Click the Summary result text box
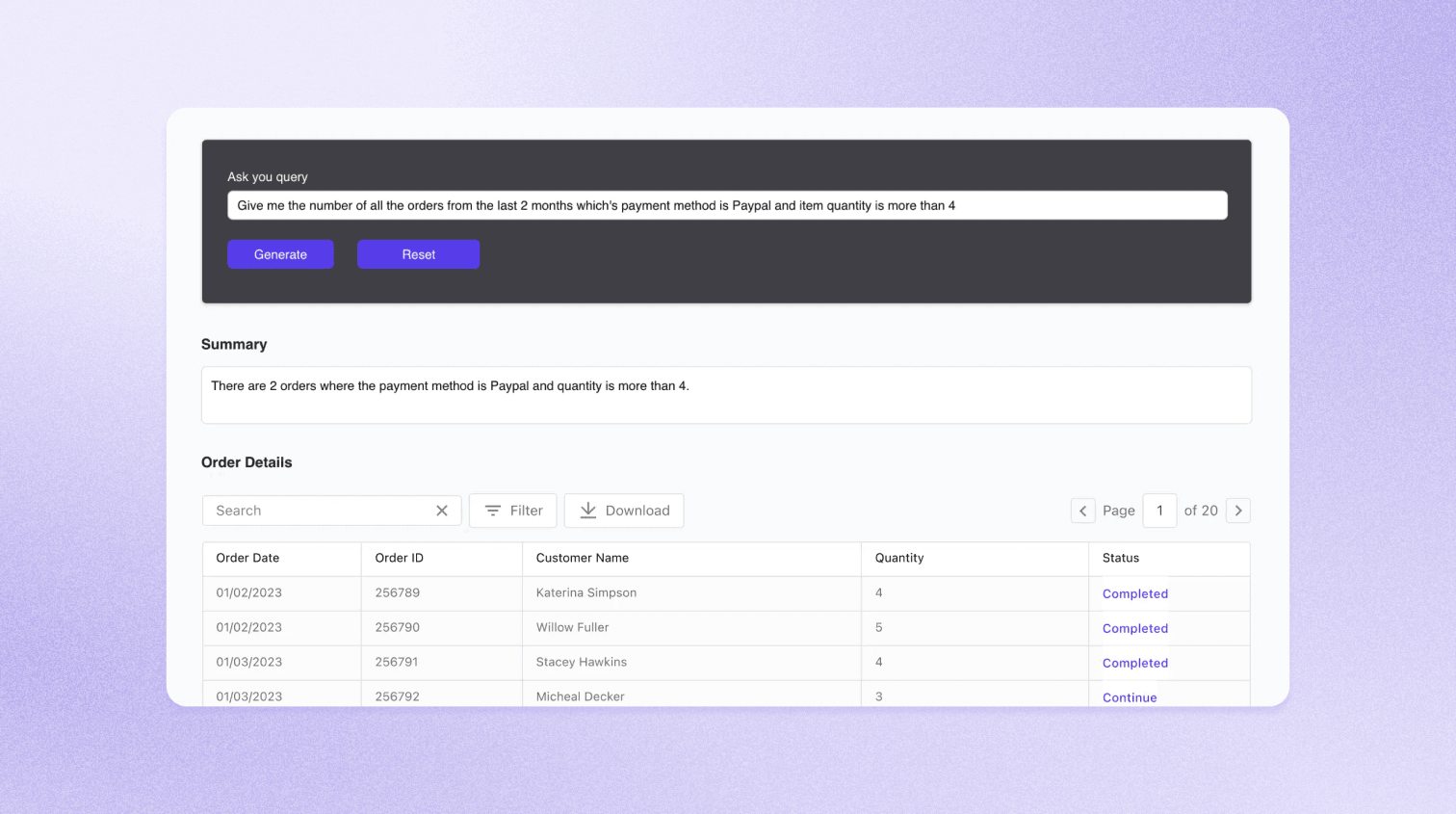The width and height of the screenshot is (1456, 814). coord(726,395)
